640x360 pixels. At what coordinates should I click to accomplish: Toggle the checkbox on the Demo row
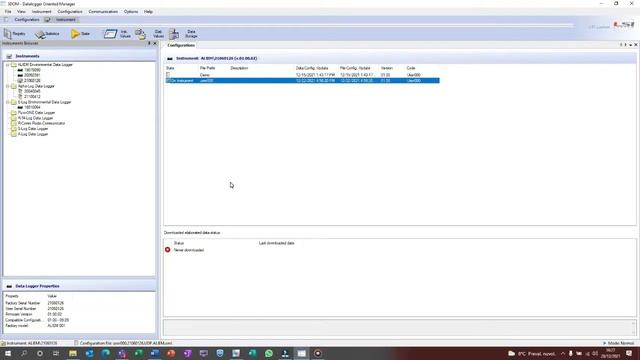(x=168, y=75)
